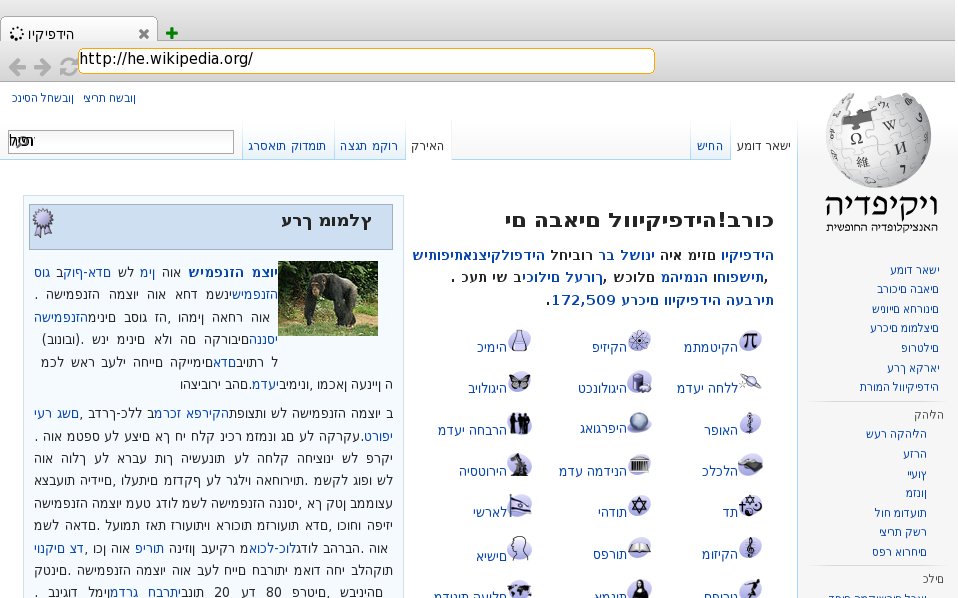Open sidebar welcome (םיאבה םיכורב) link
The width and height of the screenshot is (958, 598).
[x=907, y=289]
